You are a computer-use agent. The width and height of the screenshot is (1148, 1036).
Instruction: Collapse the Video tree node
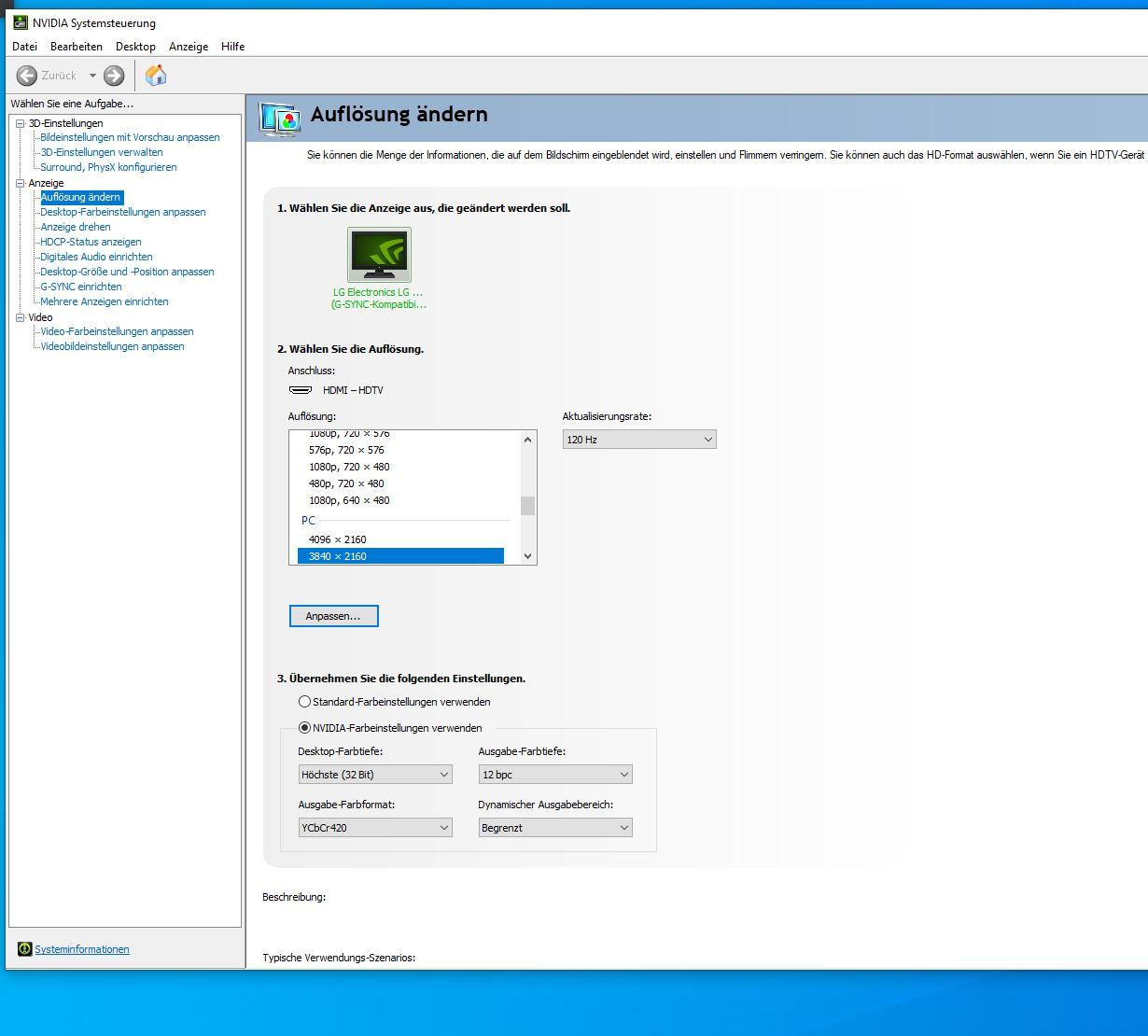(x=21, y=317)
